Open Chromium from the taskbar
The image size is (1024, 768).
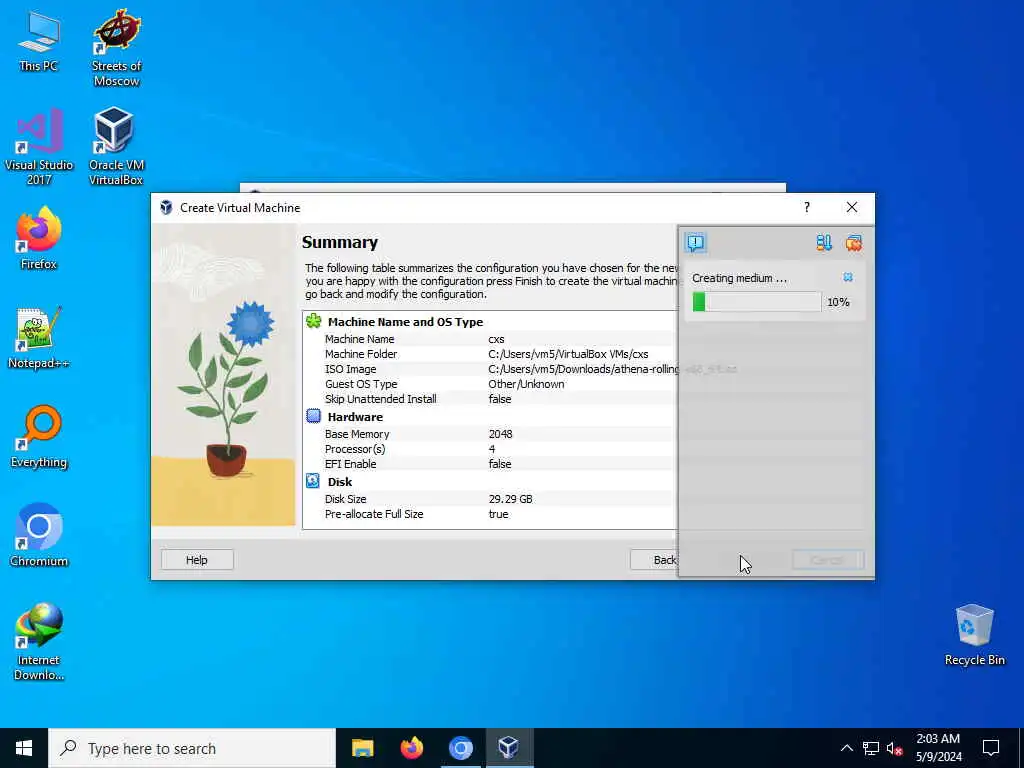460,748
